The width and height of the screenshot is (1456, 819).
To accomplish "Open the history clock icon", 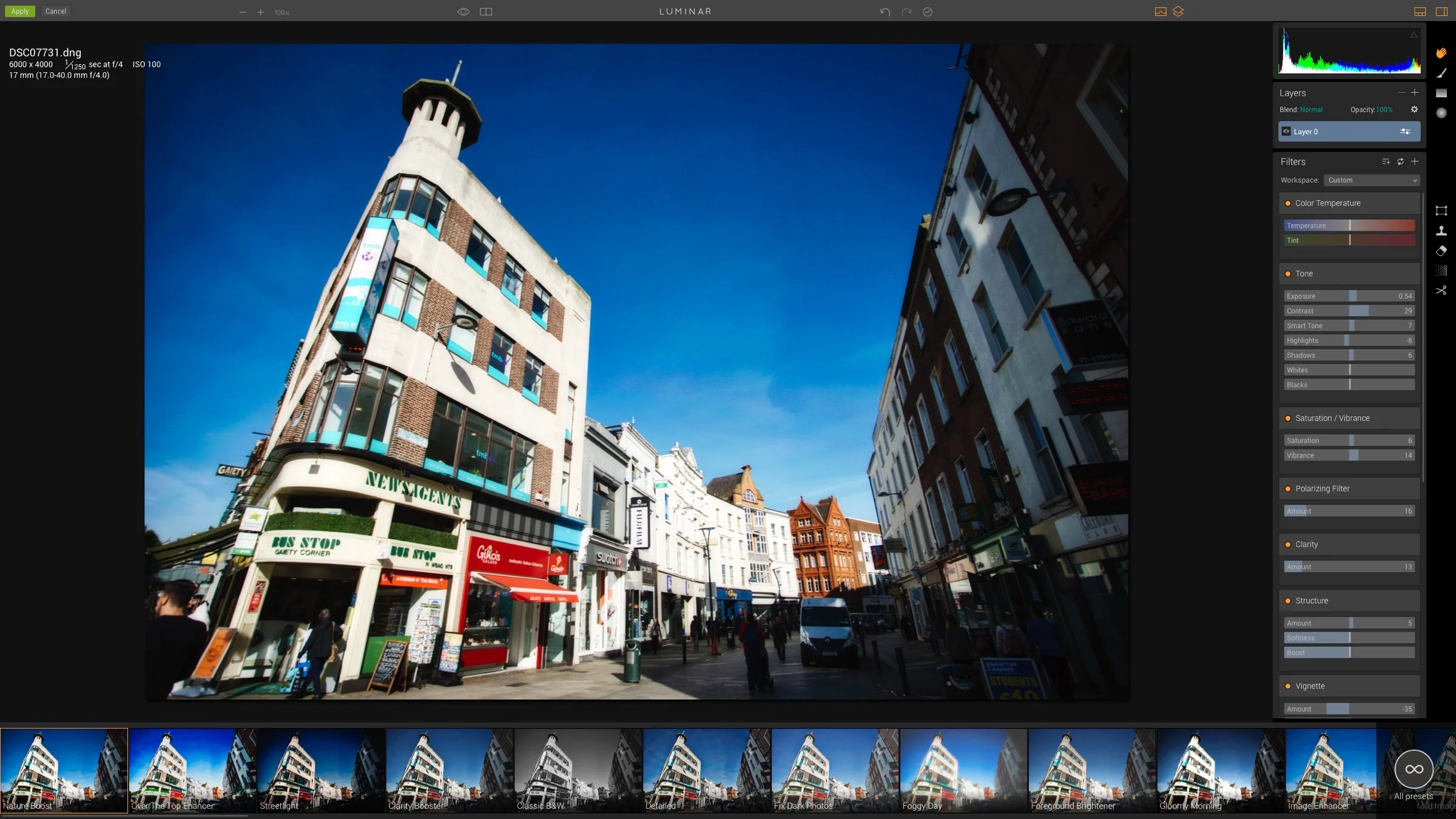I will point(928,12).
